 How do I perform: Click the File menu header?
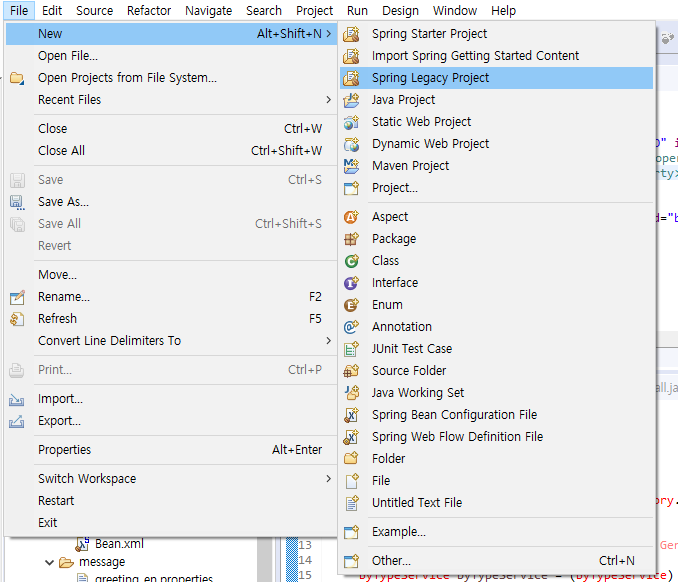pos(19,10)
